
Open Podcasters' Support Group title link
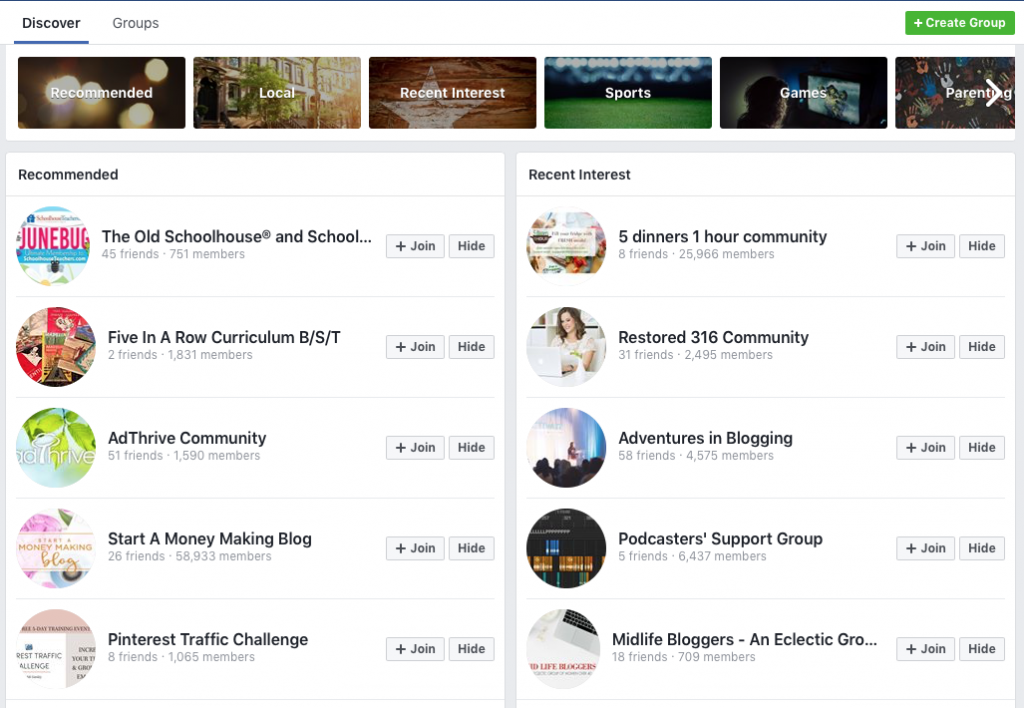(x=720, y=539)
